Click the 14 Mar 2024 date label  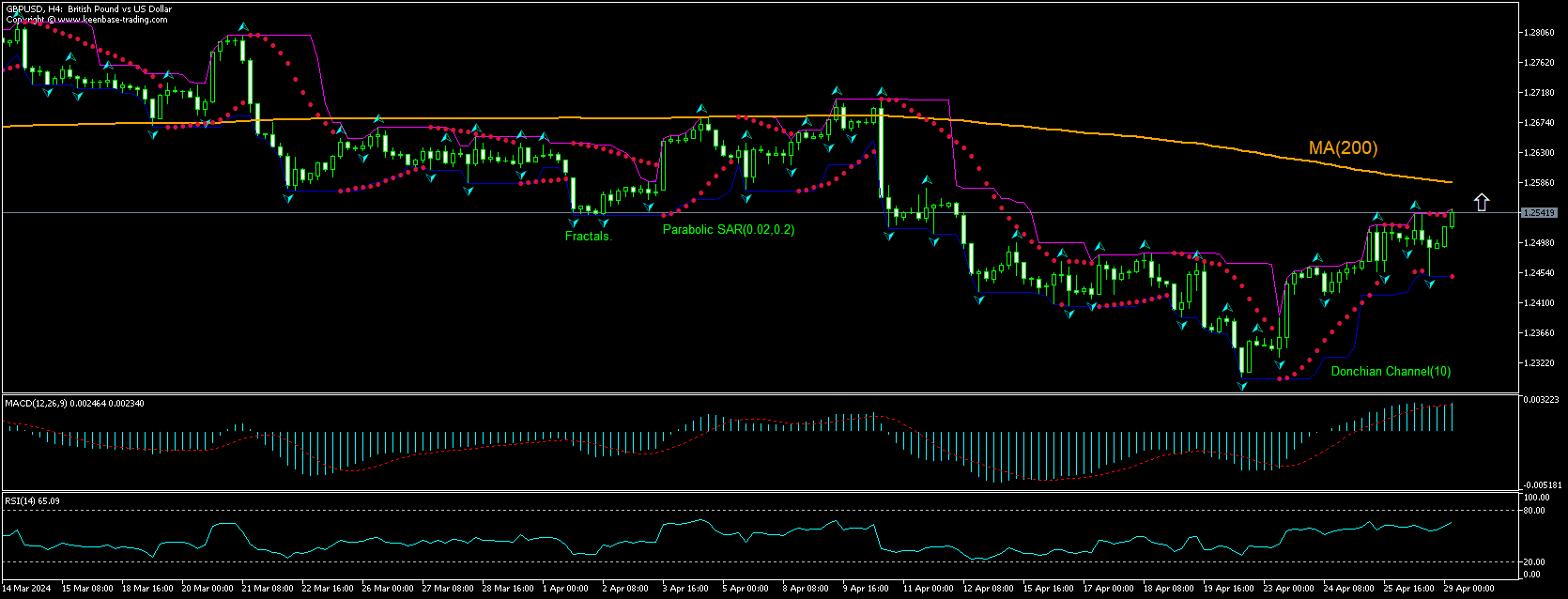(x=28, y=589)
